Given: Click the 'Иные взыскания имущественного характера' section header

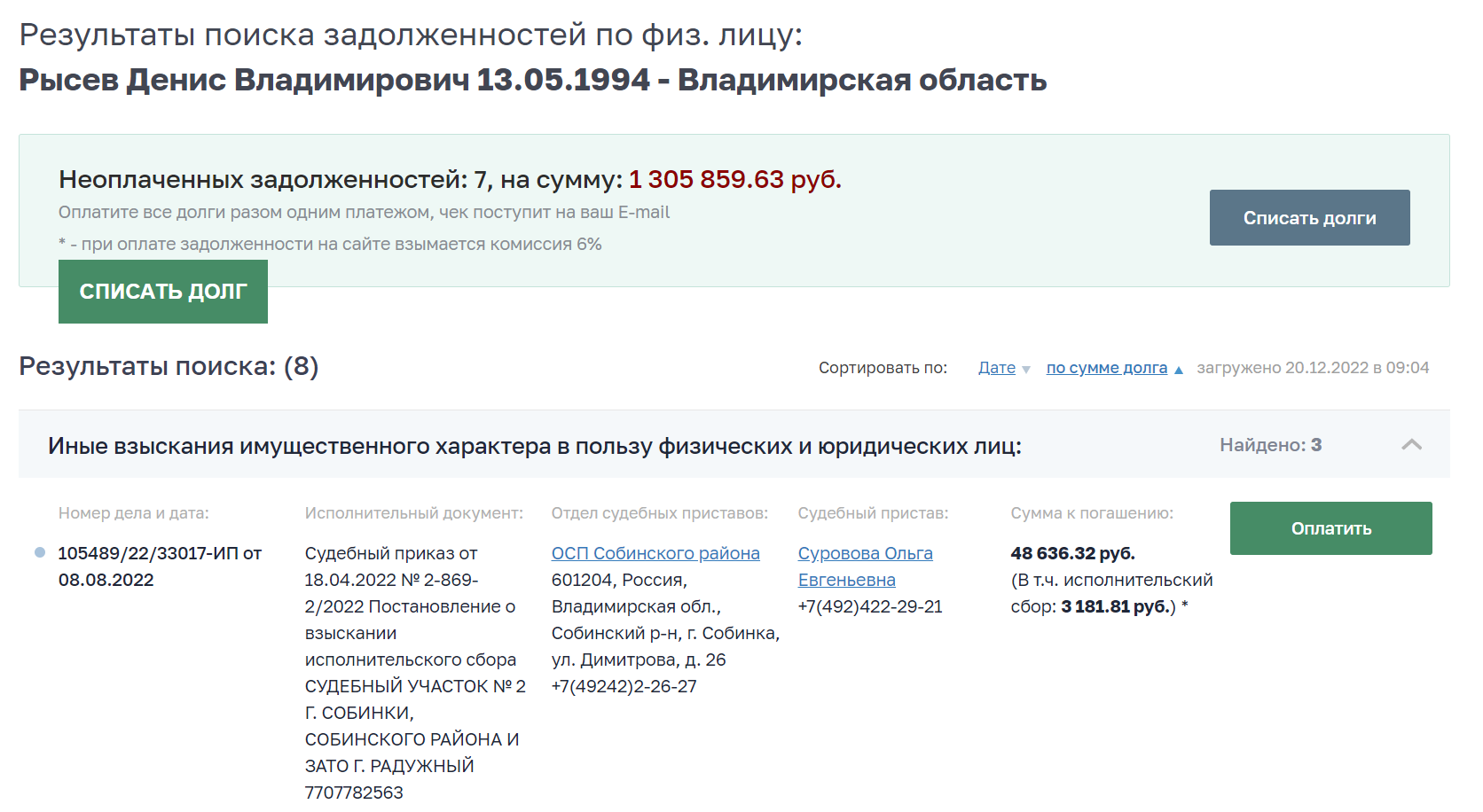Looking at the screenshot, I should pos(534,446).
